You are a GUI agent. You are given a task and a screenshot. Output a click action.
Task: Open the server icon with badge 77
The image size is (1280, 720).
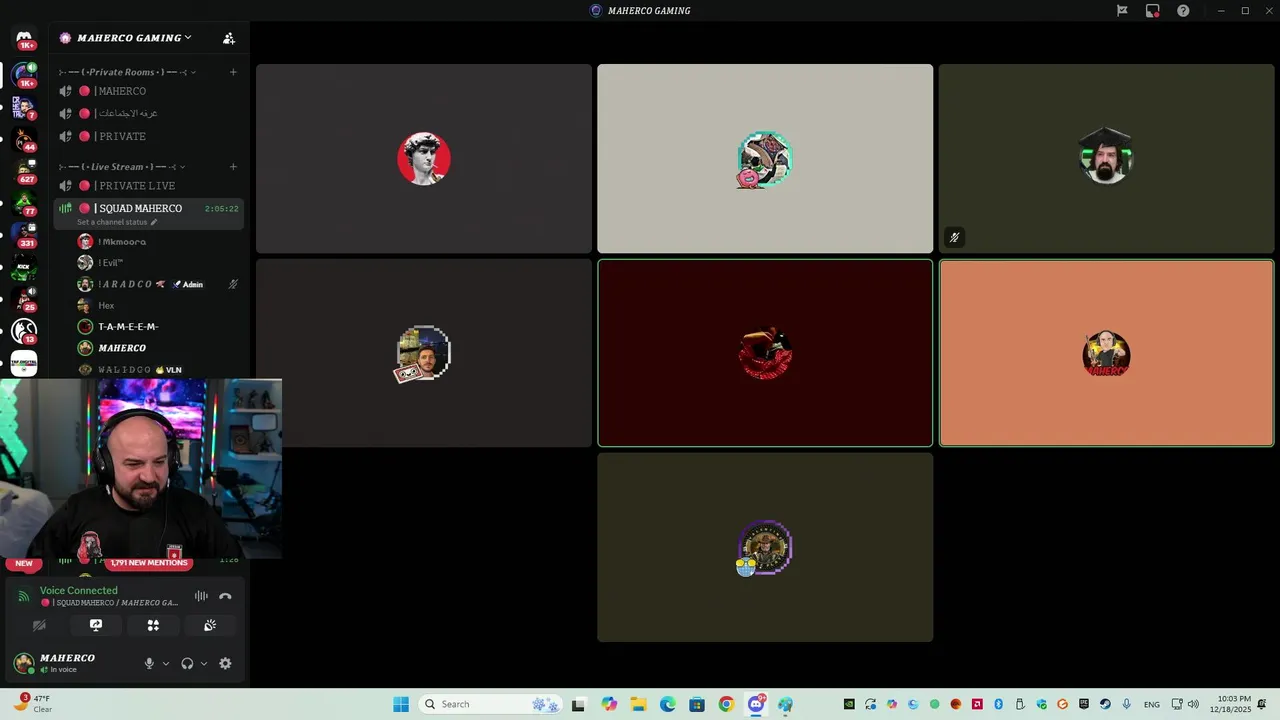(x=24, y=203)
